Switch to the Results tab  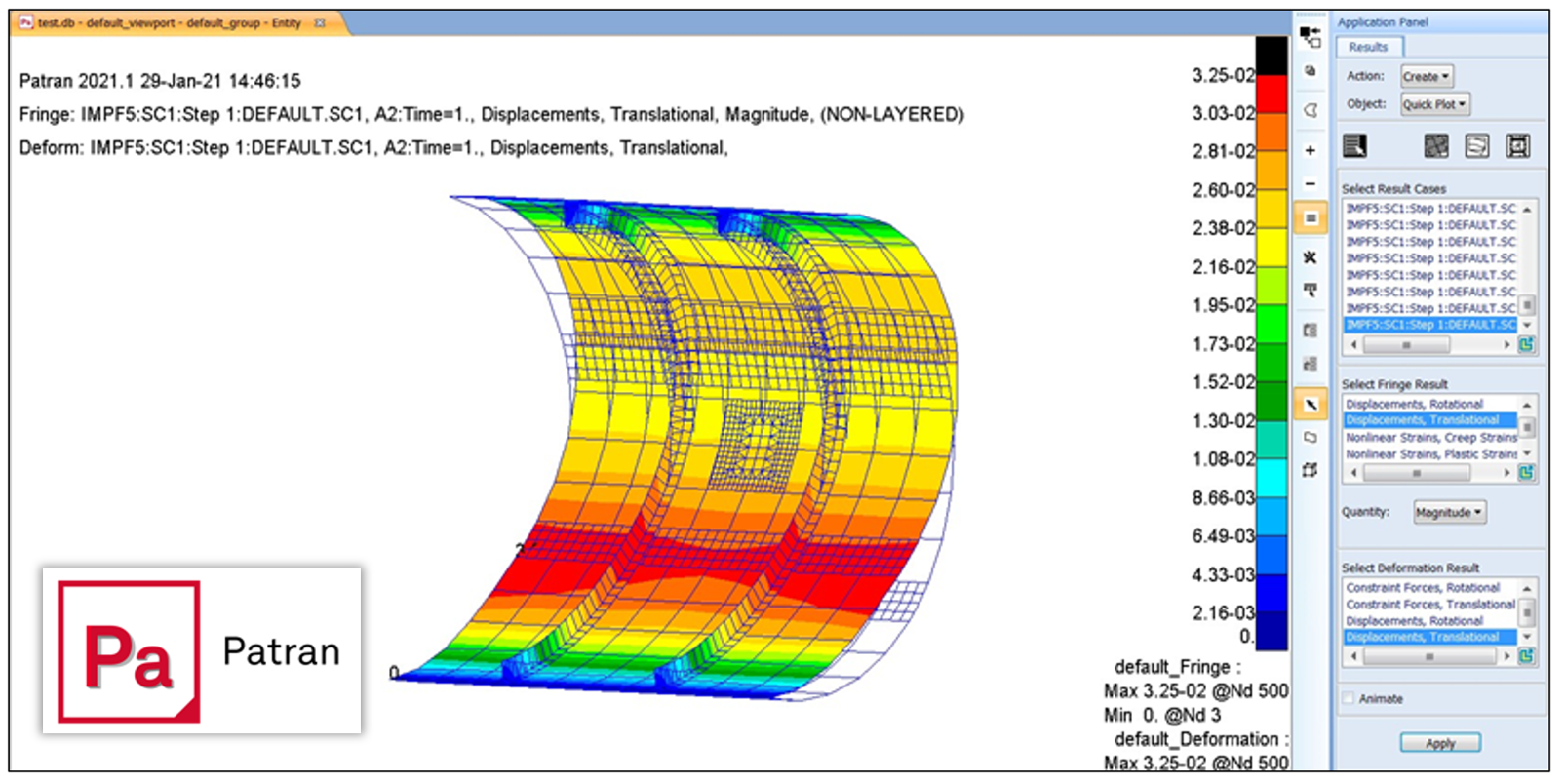(x=1368, y=47)
